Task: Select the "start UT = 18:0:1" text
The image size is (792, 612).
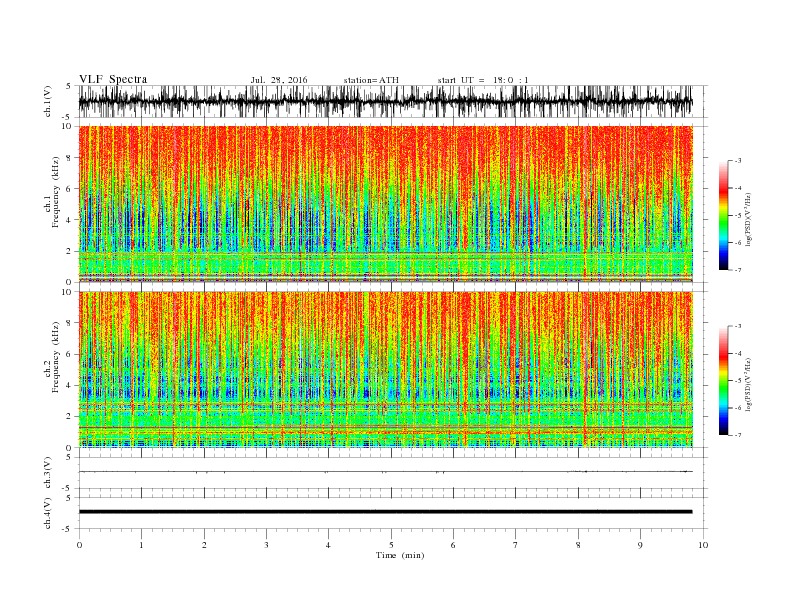Action: tap(483, 80)
